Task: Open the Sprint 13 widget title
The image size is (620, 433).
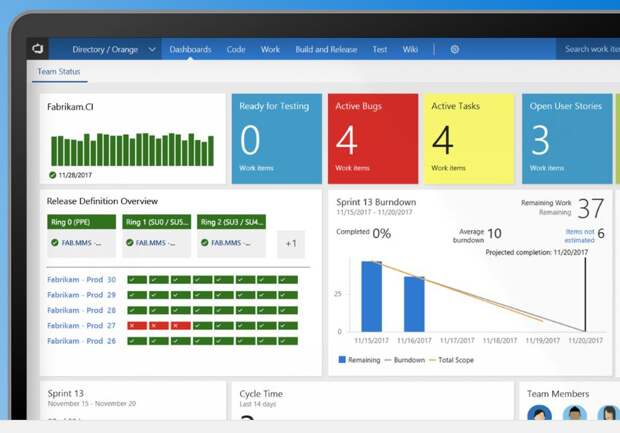Action: pos(65,393)
